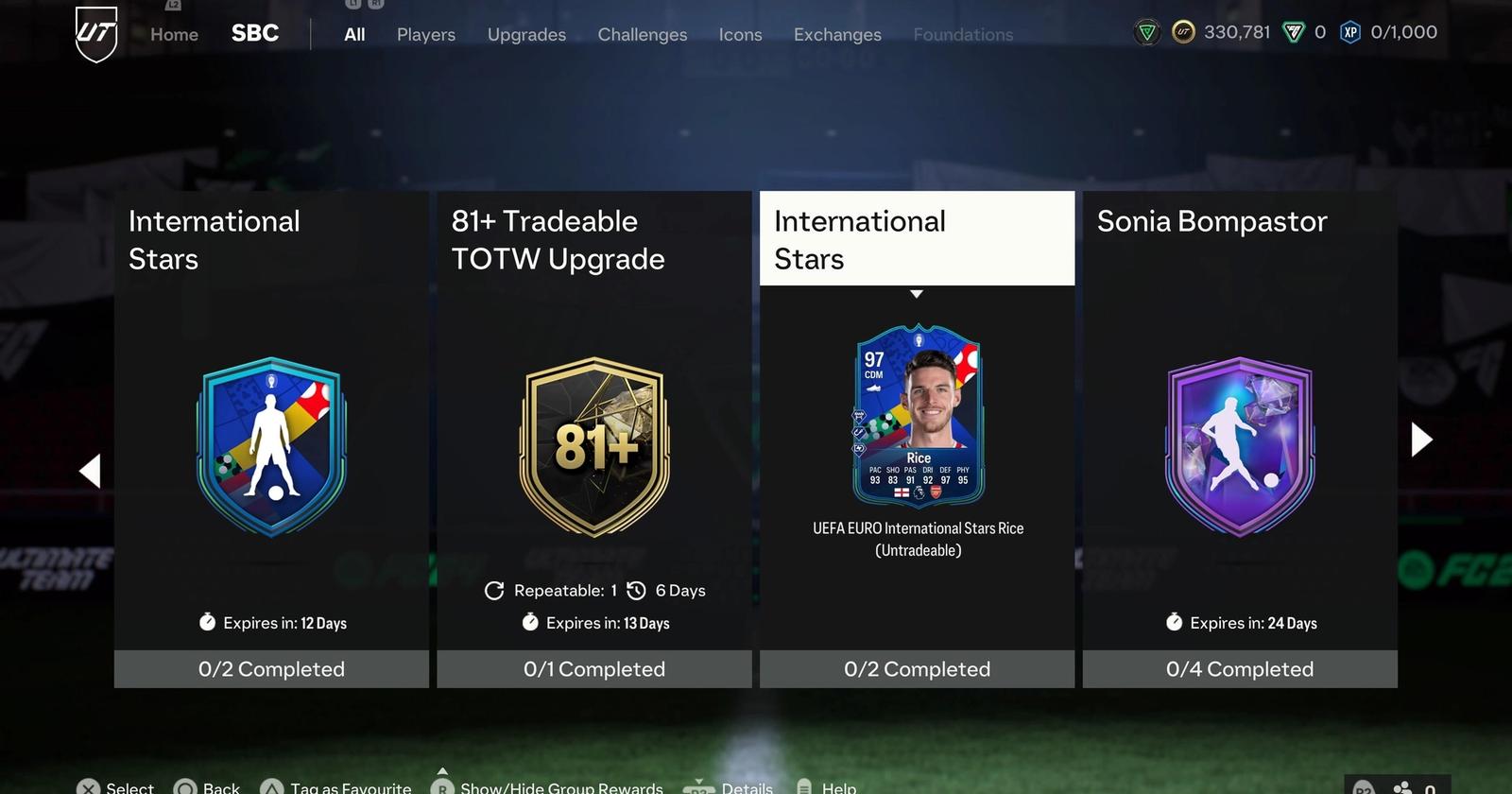This screenshot has height=794, width=1512.
Task: Go to the Home menu
Action: 174,34
